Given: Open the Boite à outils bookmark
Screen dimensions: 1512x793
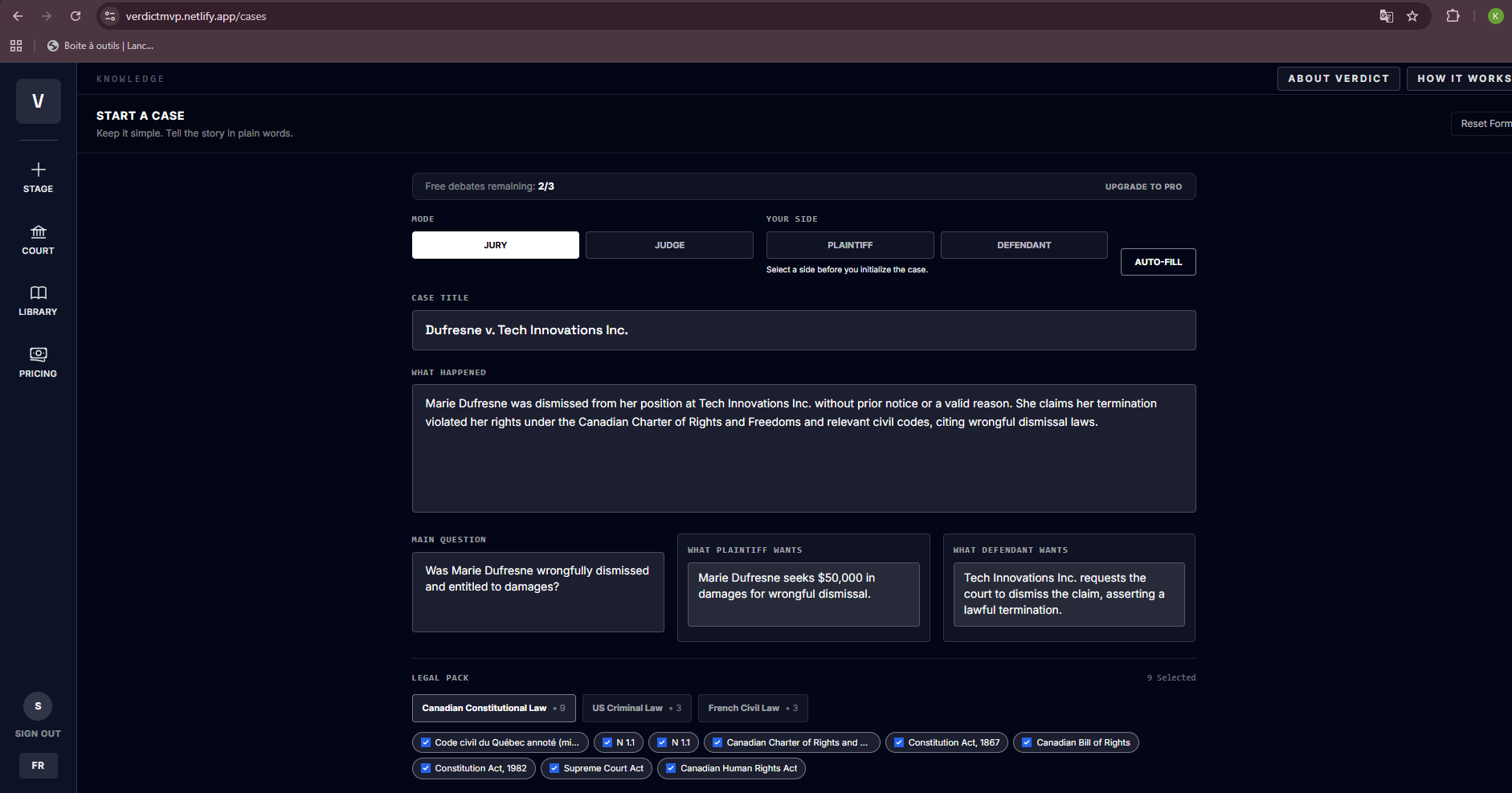Looking at the screenshot, I should point(100,46).
